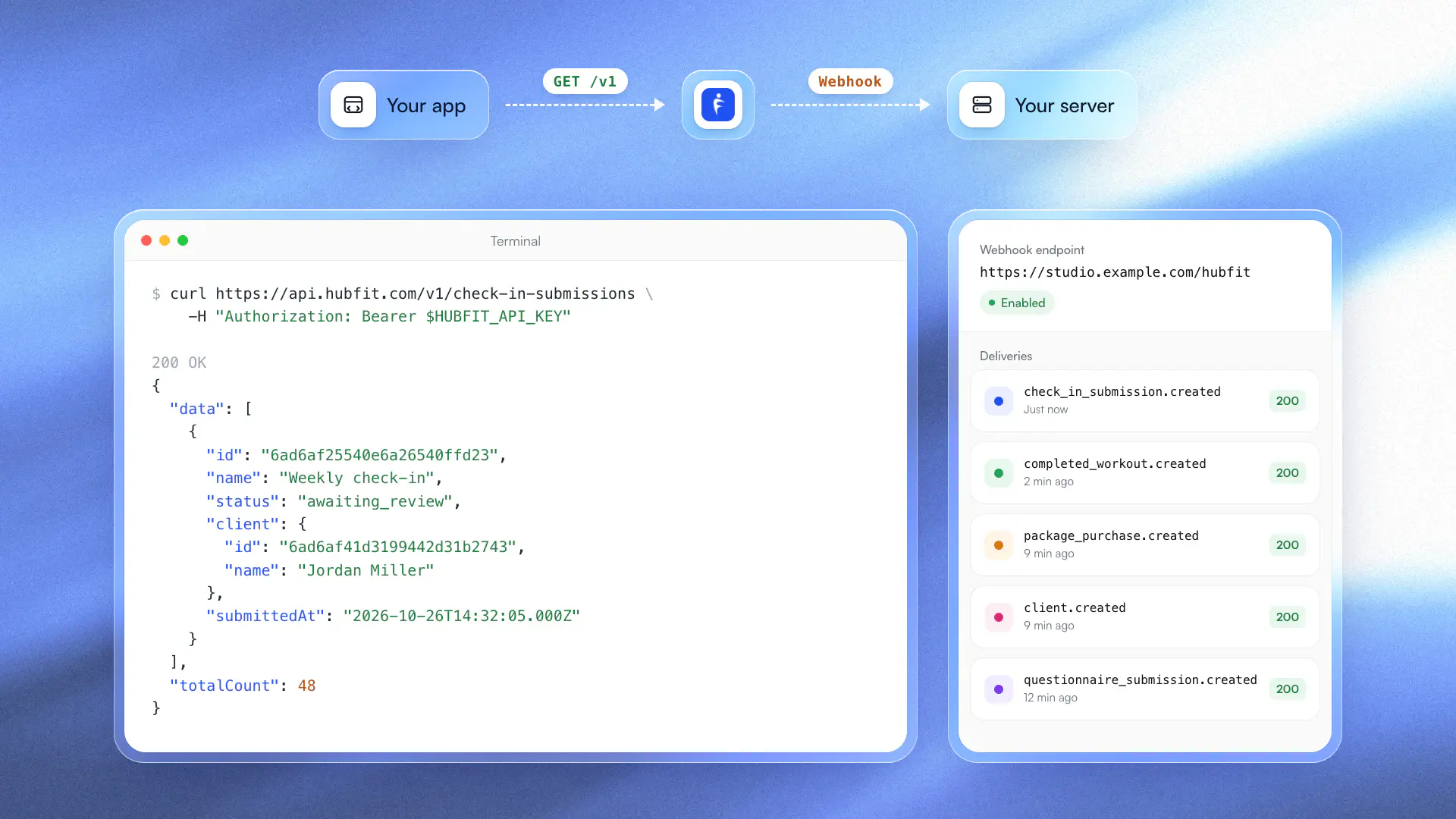Open the package_purchase.created delivery row
The image size is (1456, 819).
(x=1145, y=545)
